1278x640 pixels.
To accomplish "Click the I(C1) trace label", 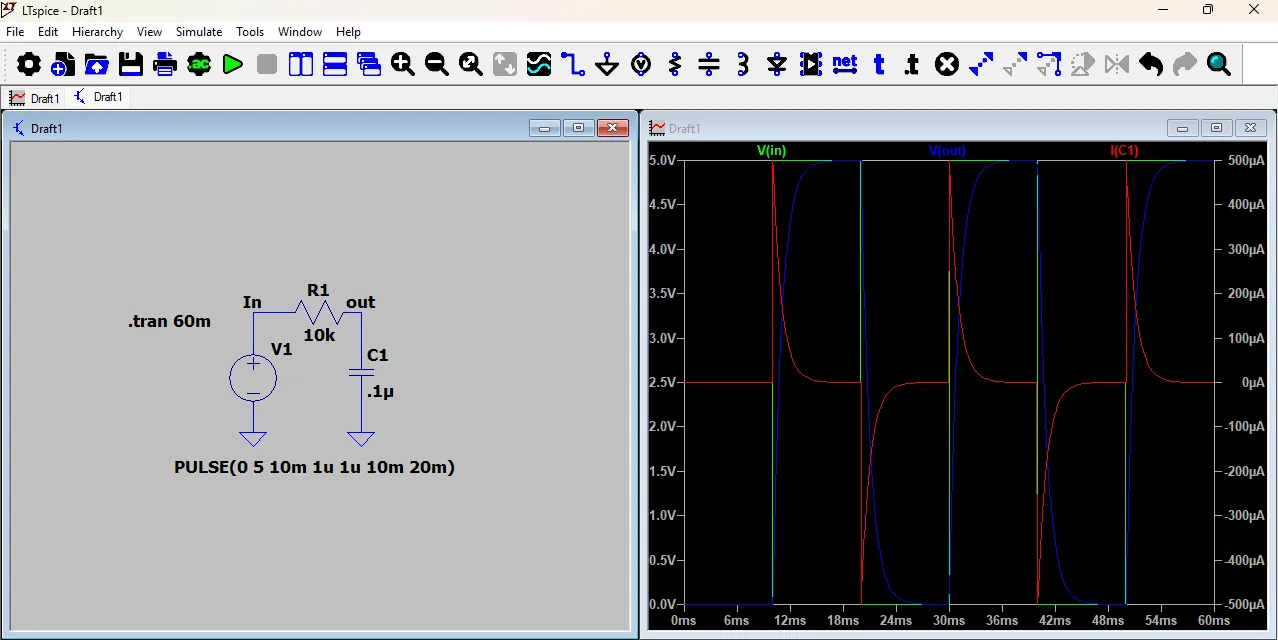I will coord(1124,151).
